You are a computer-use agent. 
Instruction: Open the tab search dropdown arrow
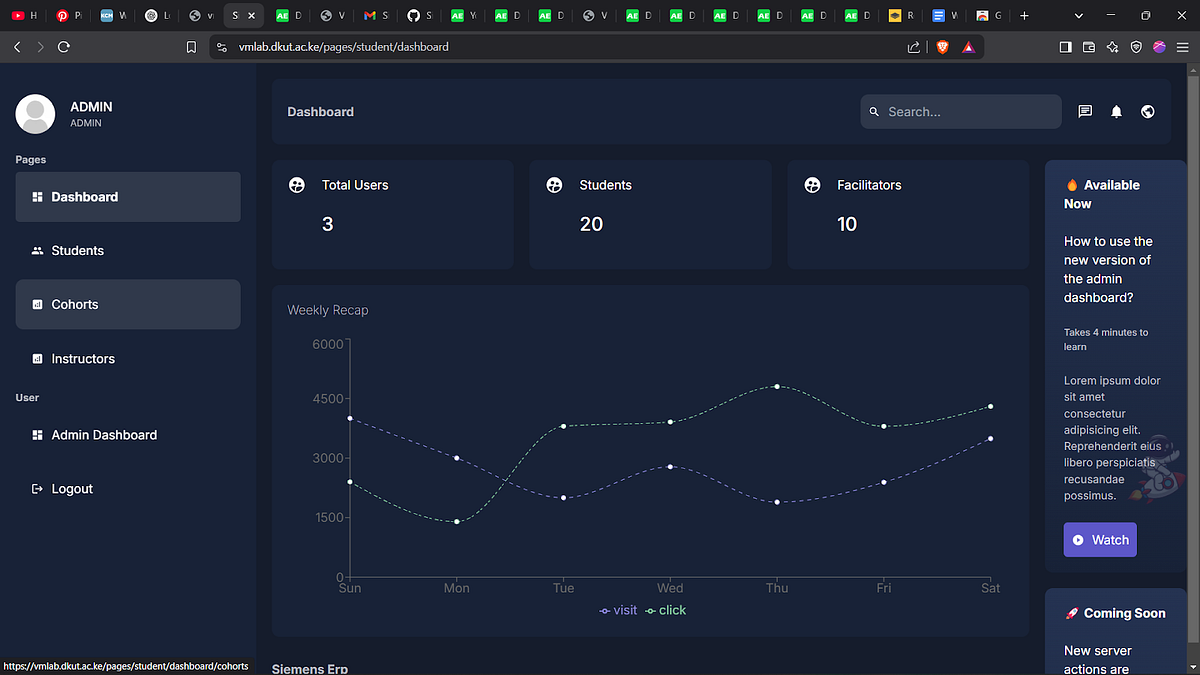click(x=1079, y=16)
